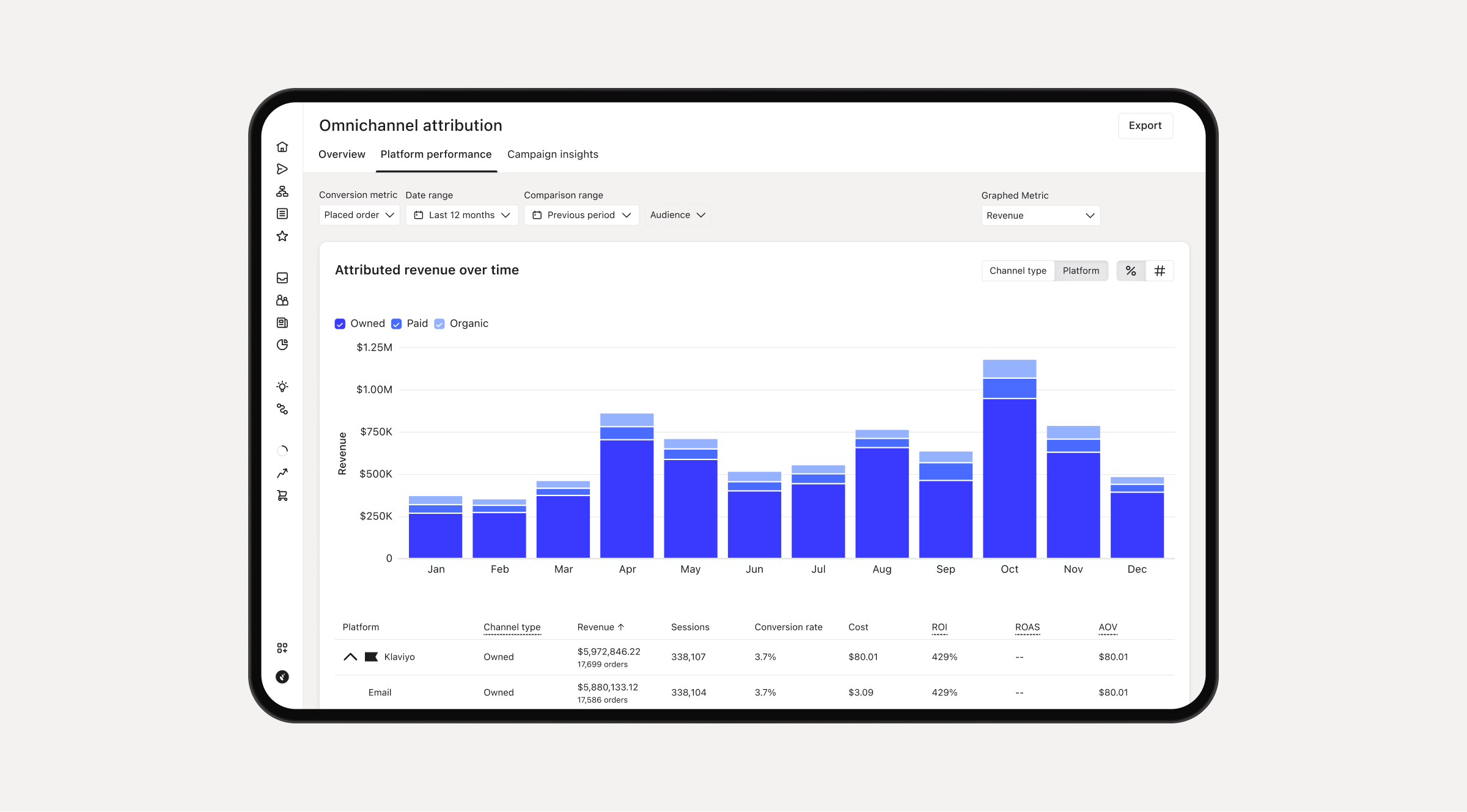The height and width of the screenshot is (812, 1467).
Task: Open the Content newspaper sidebar icon
Action: [282, 323]
